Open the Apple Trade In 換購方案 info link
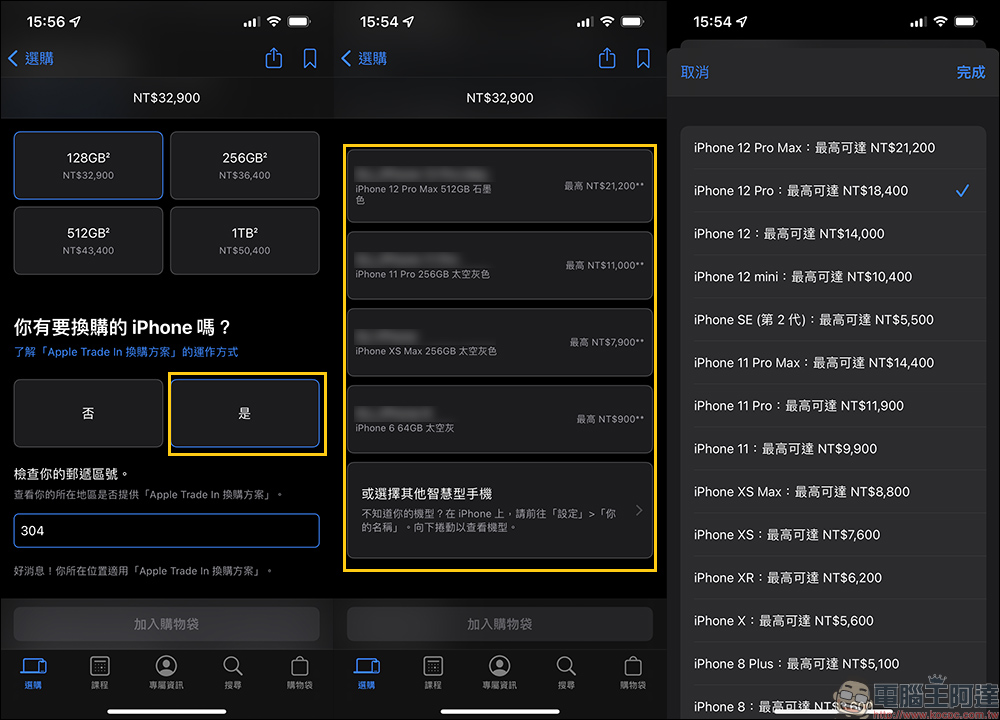This screenshot has height=720, width=1000. (x=126, y=352)
